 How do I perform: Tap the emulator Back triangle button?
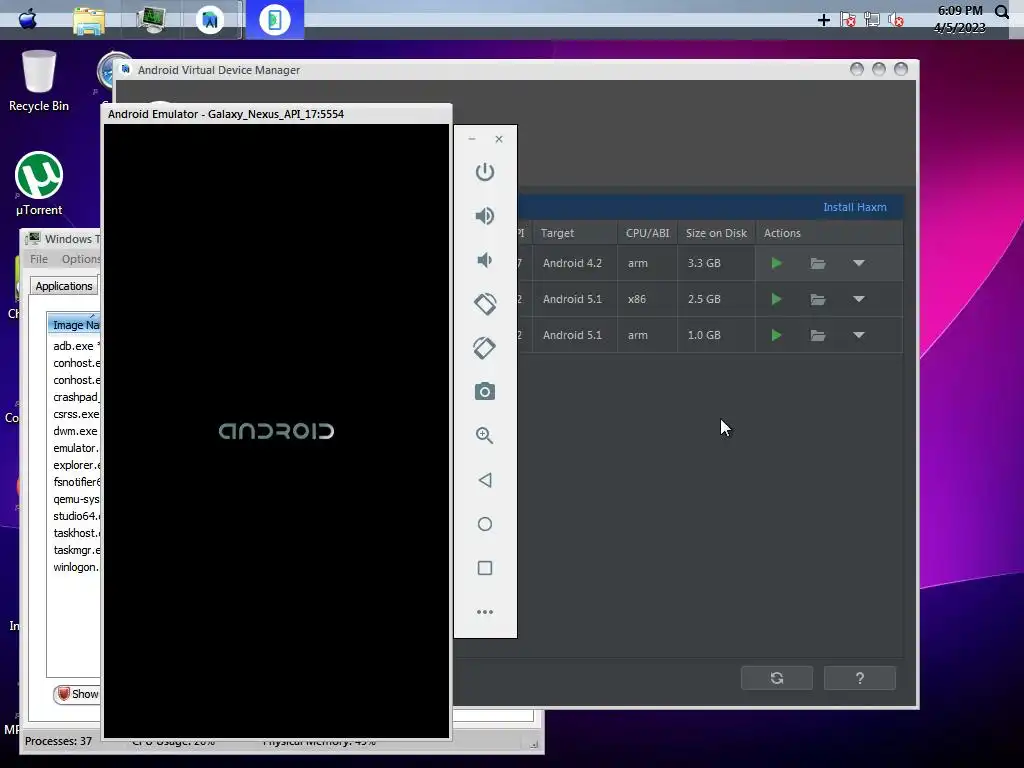(485, 480)
